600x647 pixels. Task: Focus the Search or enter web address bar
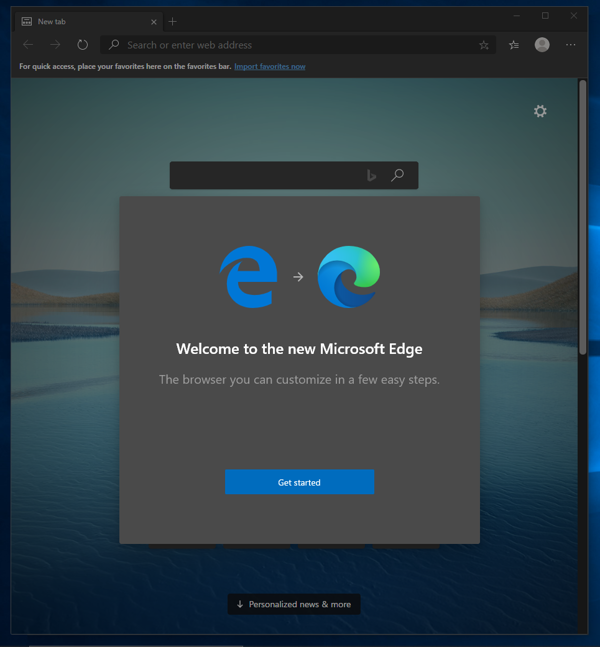click(298, 45)
